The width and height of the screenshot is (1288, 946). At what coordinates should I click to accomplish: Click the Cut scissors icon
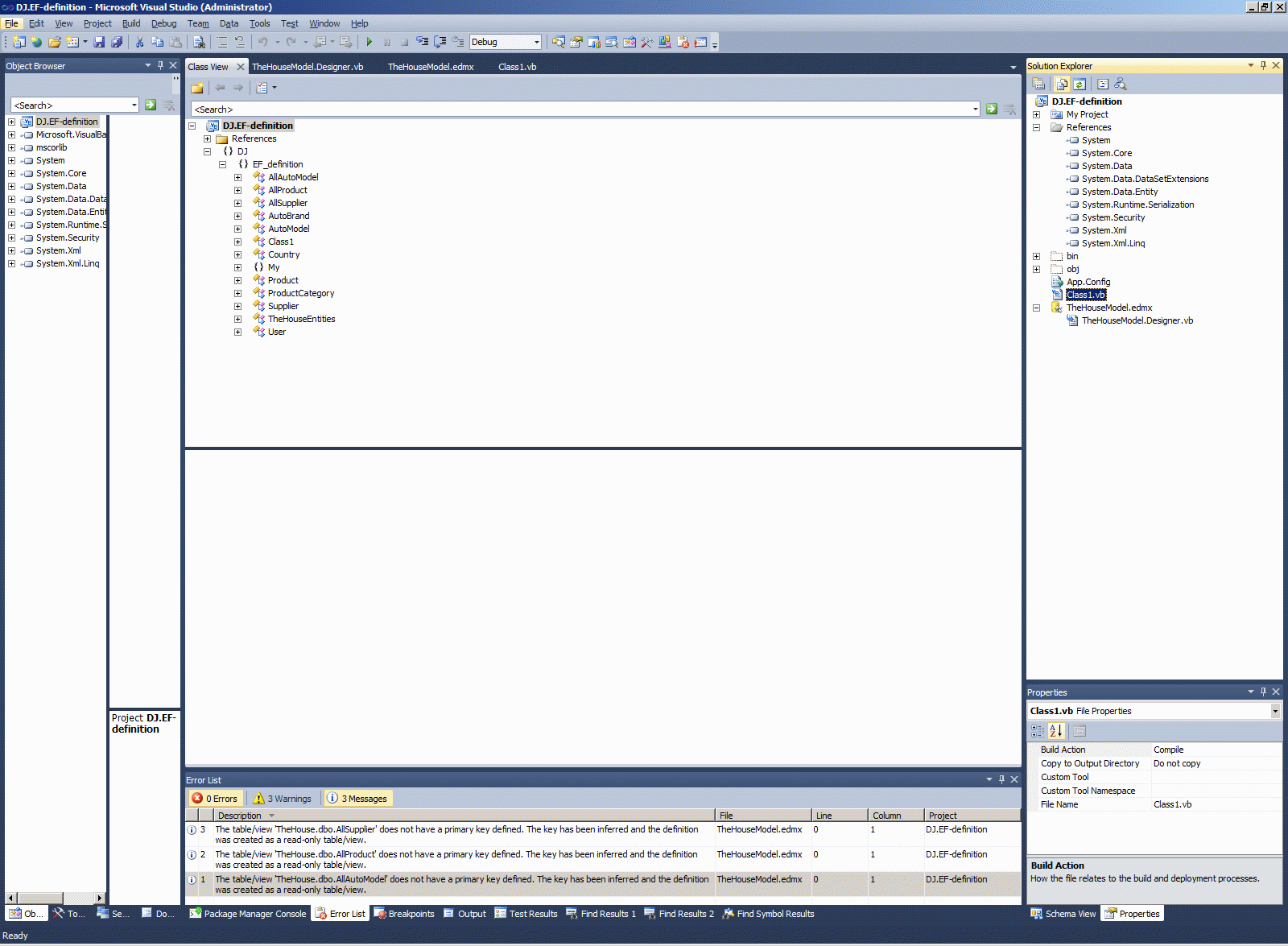point(139,42)
